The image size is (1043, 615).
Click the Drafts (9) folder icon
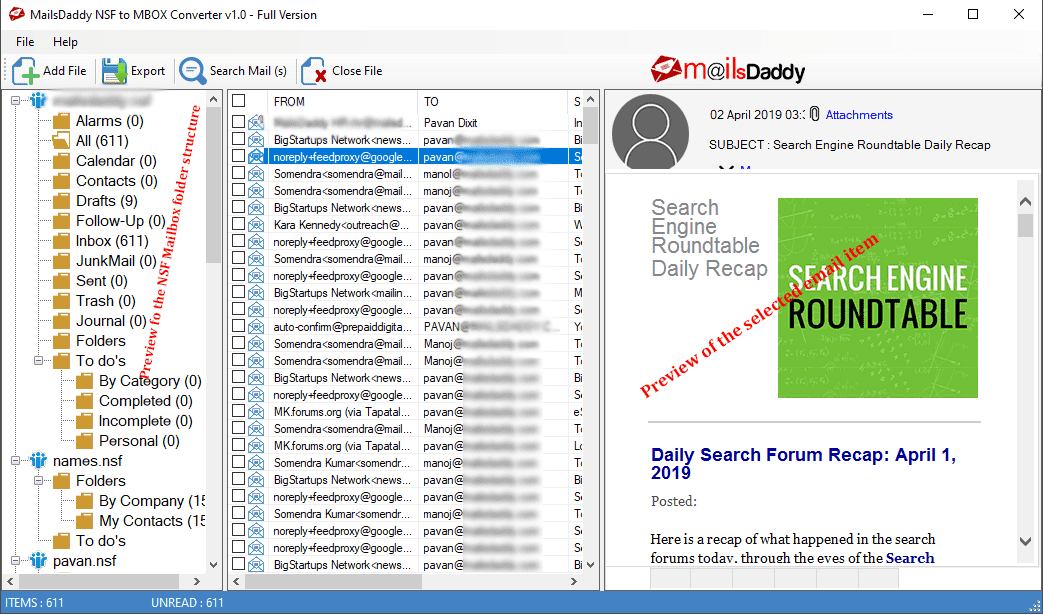coord(61,201)
